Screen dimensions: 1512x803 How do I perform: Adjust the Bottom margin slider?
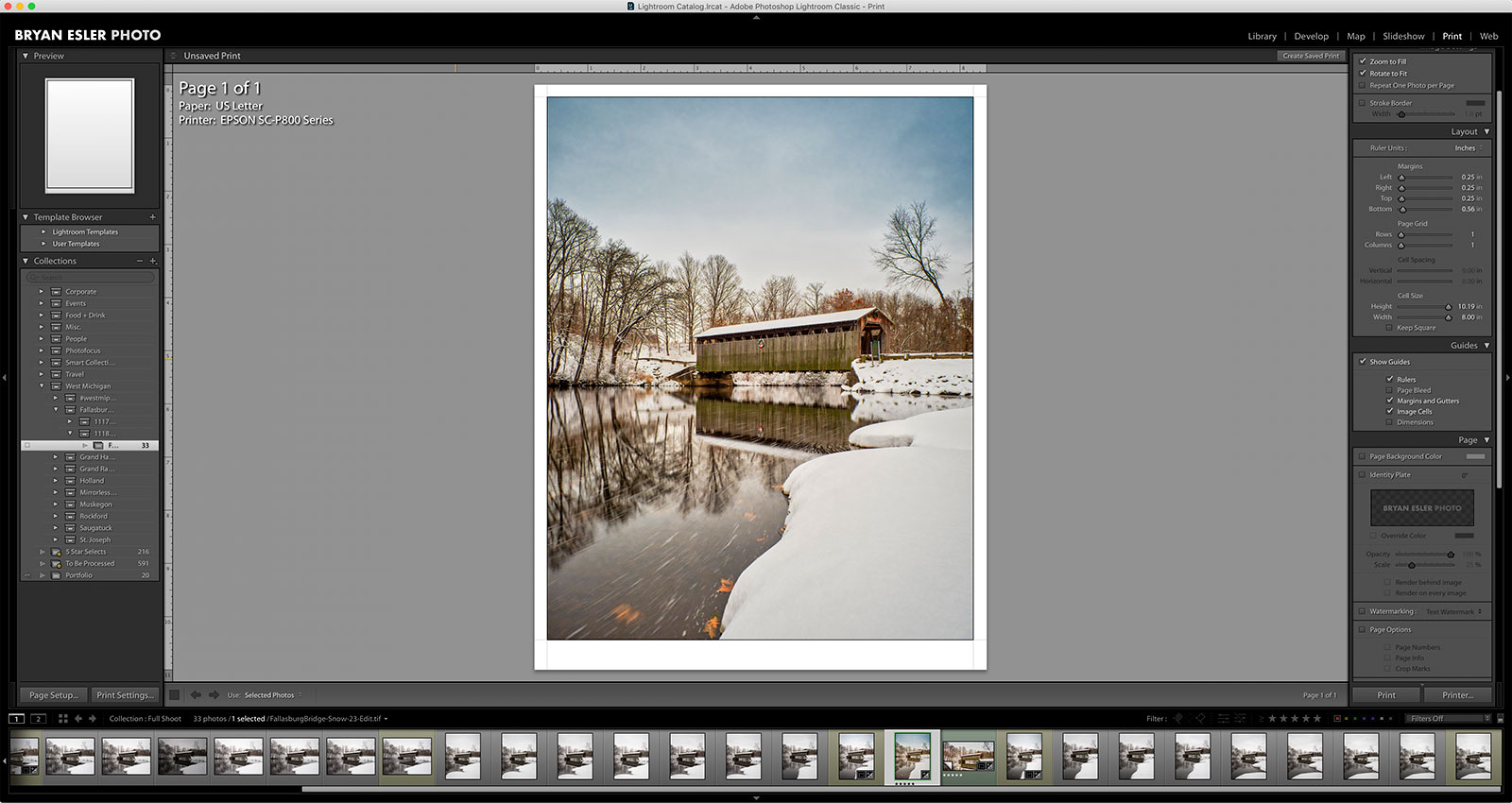1402,210
